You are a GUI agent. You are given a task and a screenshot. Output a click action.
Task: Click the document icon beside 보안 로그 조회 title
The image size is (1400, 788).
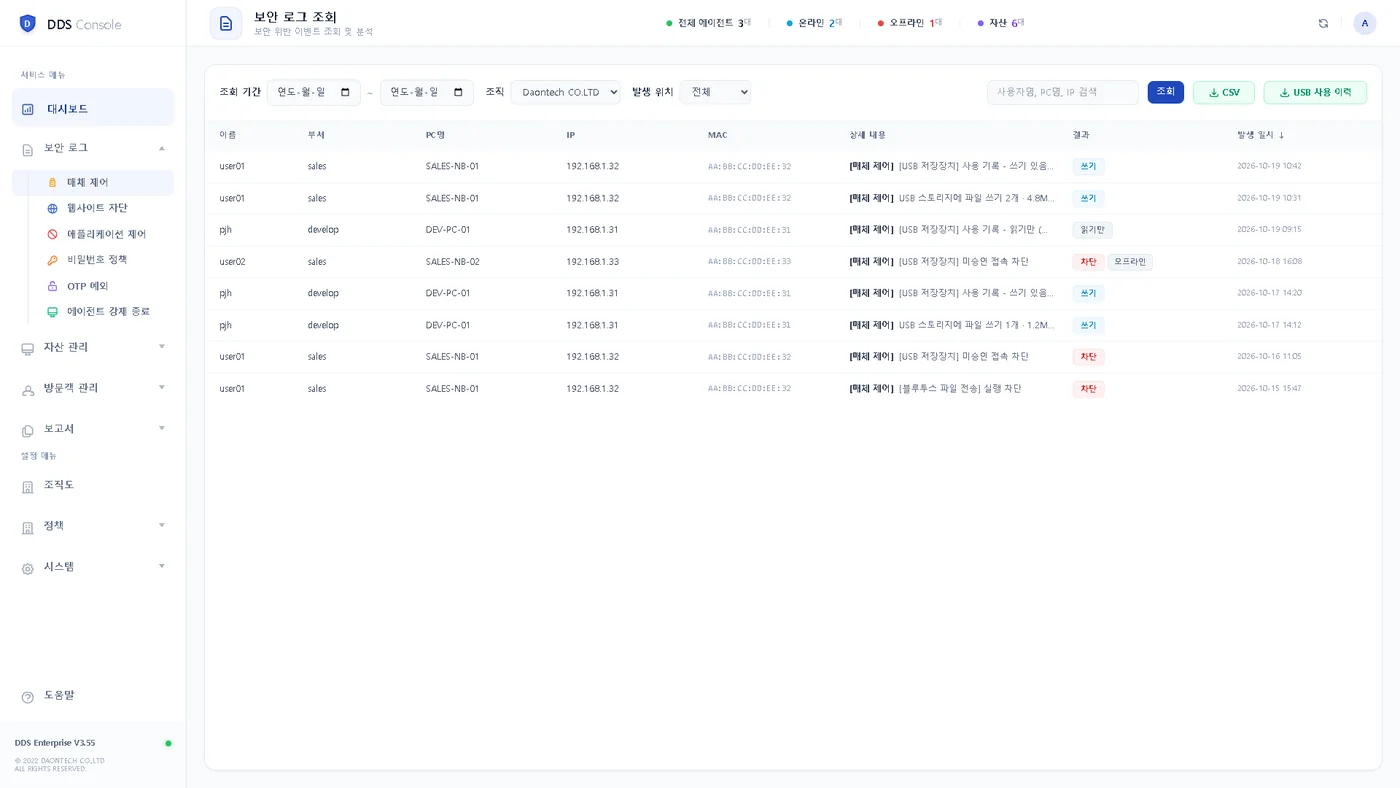click(x=226, y=23)
